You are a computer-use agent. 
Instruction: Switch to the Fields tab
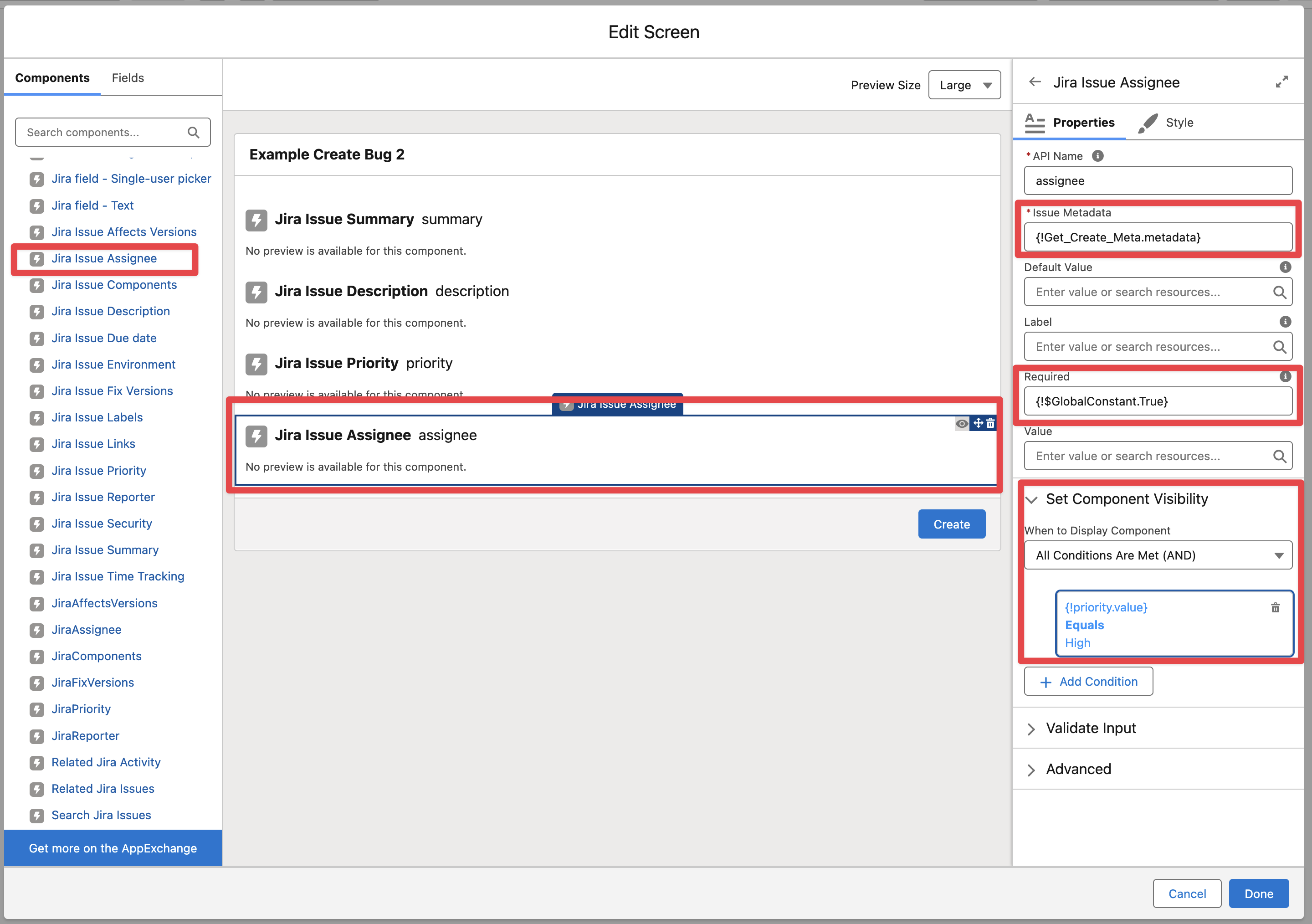(128, 78)
